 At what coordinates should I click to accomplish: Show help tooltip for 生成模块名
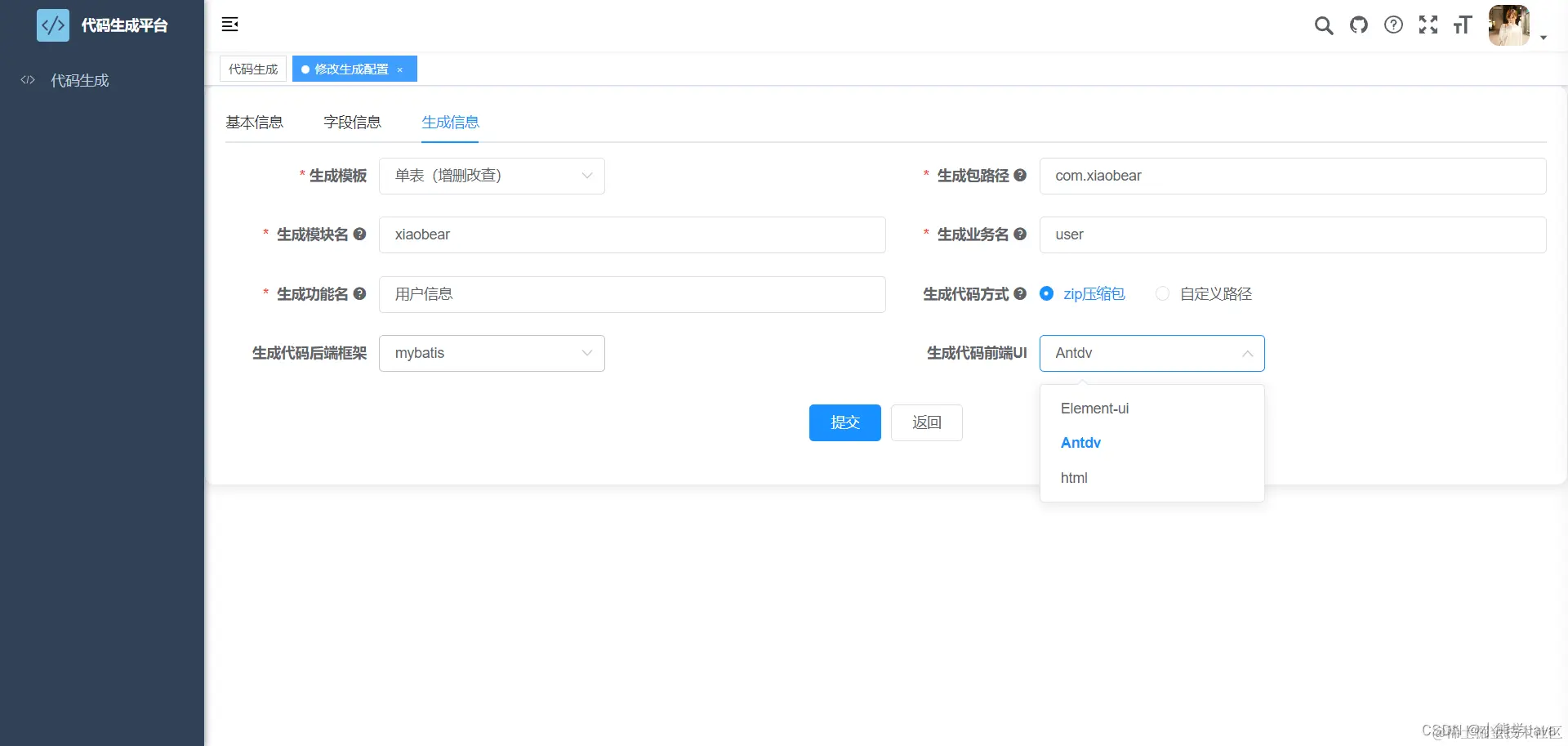click(359, 234)
